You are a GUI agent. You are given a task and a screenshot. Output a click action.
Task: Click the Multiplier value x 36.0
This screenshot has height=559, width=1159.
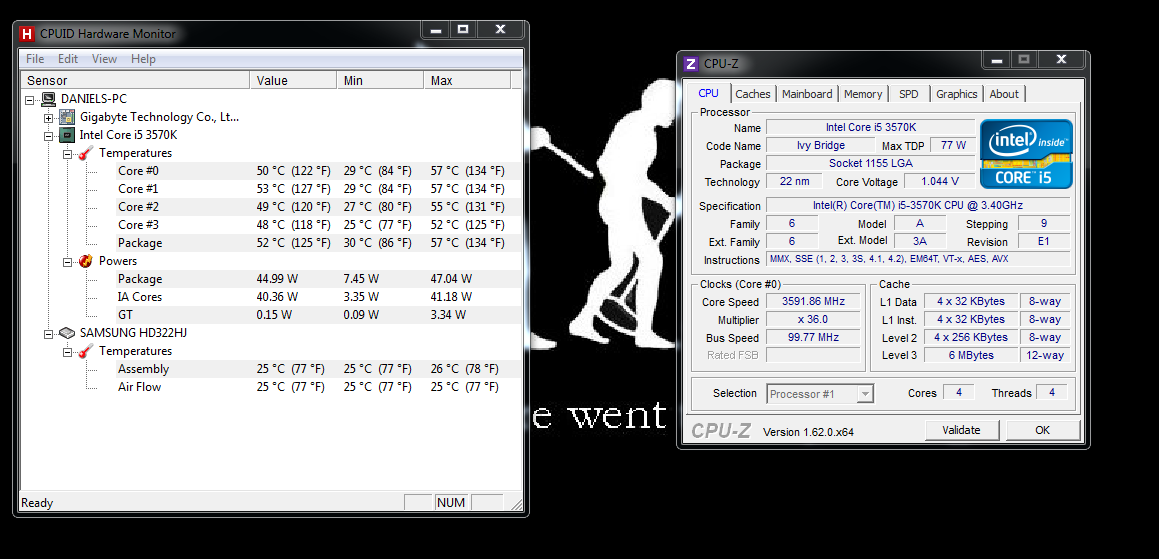click(815, 319)
